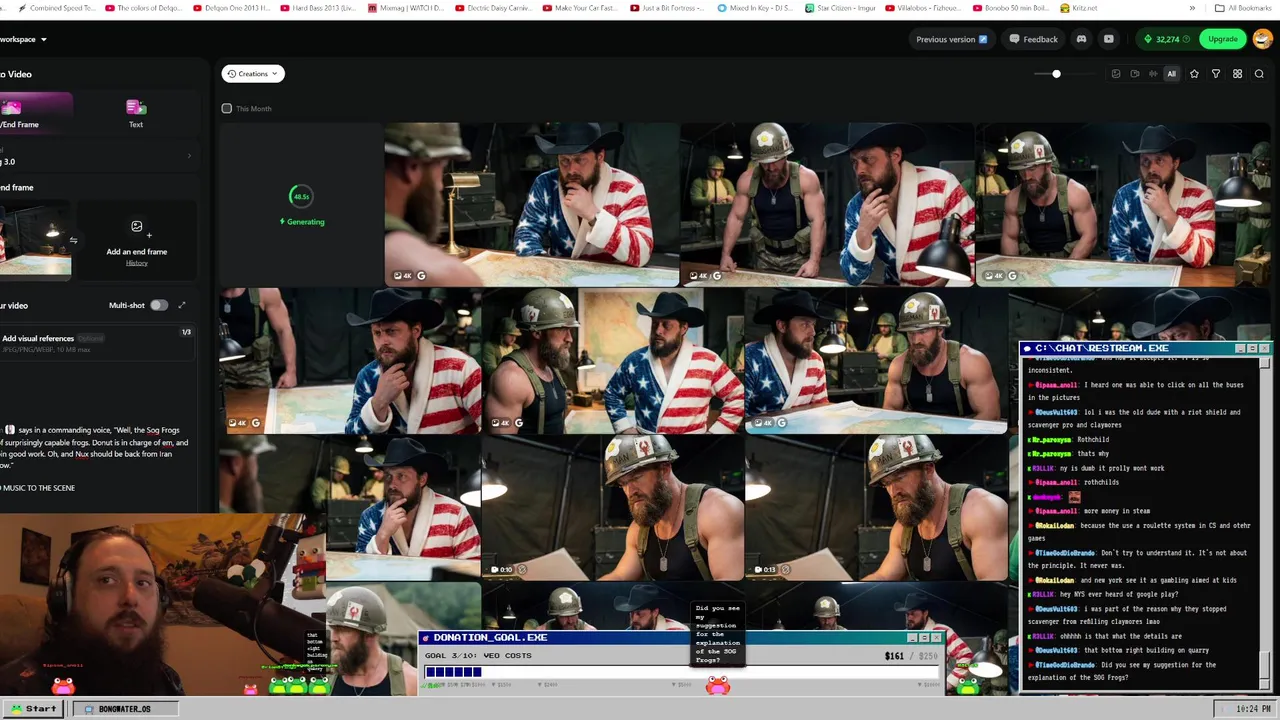Click Add visual references area
This screenshot has width=1280, height=720.
98,343
